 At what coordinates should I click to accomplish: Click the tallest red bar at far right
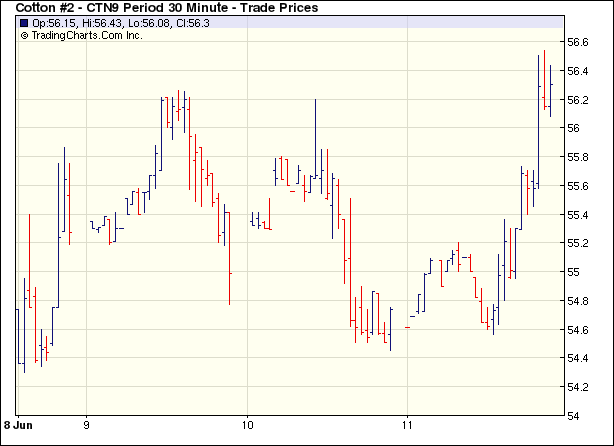[x=545, y=78]
